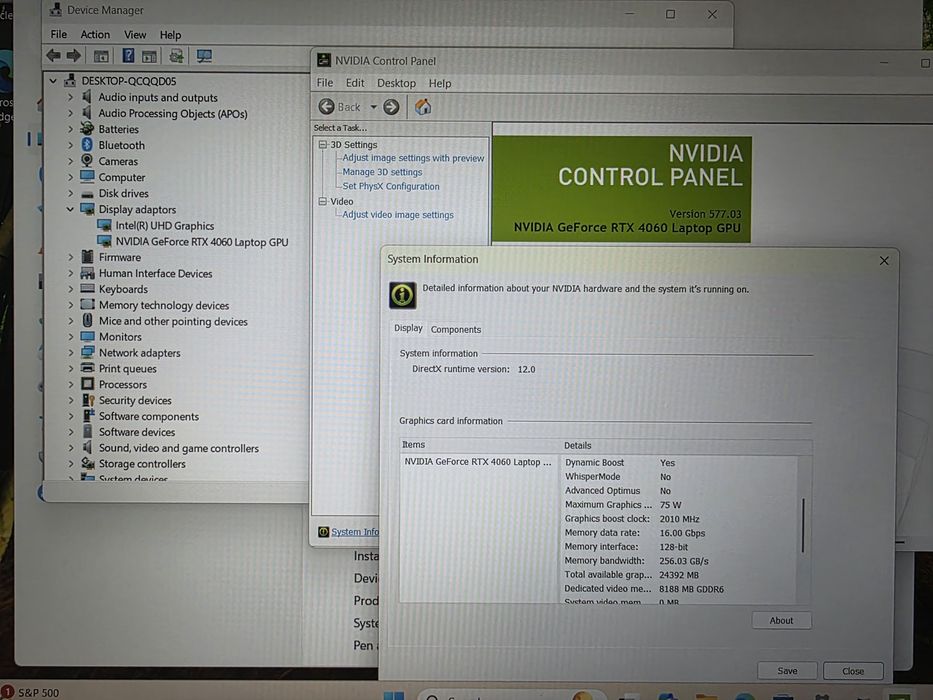
Task: Click the Keyboards category icon
Action: point(87,289)
